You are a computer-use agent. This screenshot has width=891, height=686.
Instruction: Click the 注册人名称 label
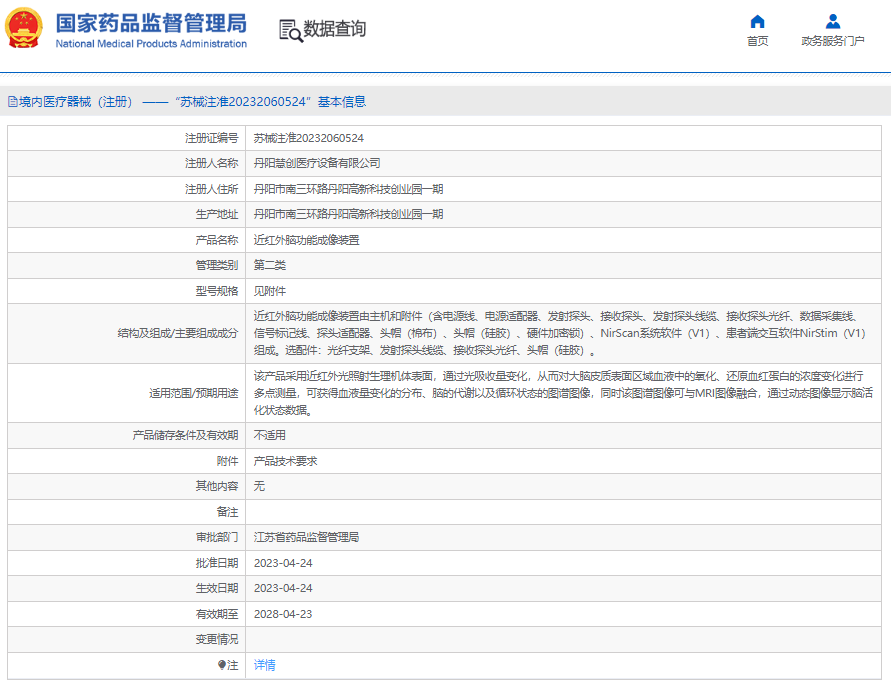coord(211,163)
